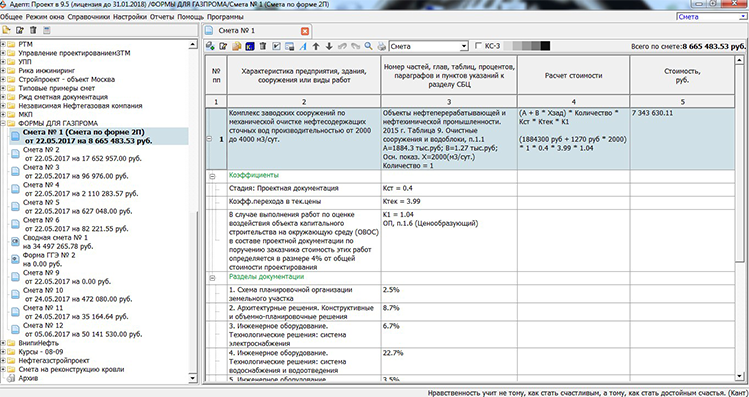Click the printer icon in estimate toolbar
This screenshot has width=749, height=397.
click(381, 46)
